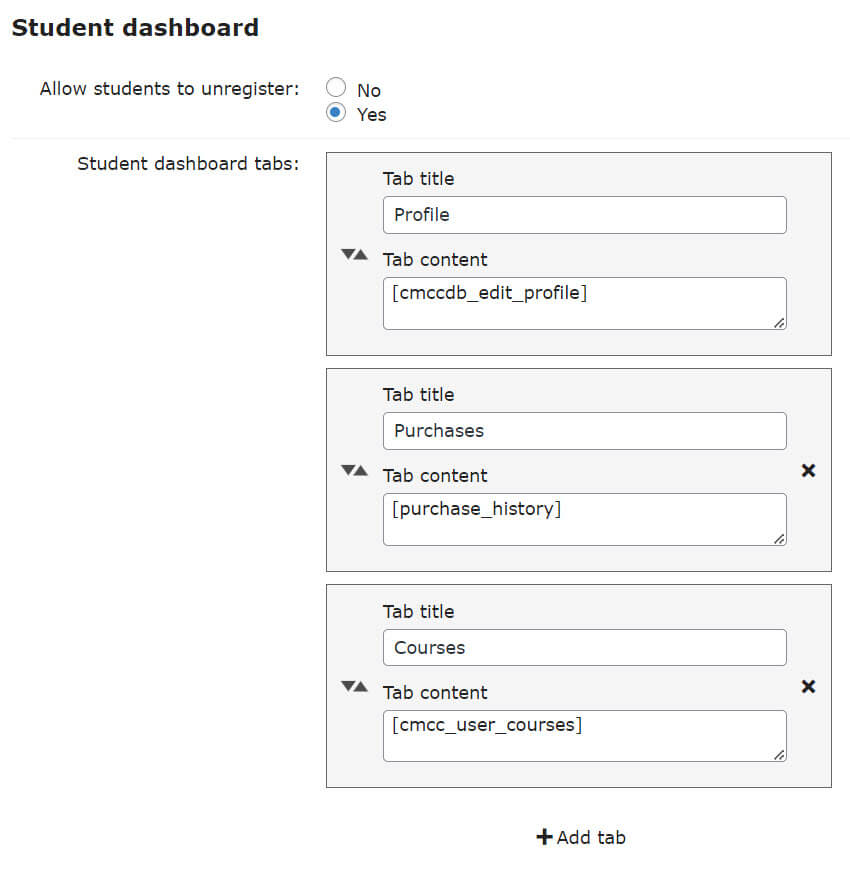Focus the Profile tab title field

click(584, 215)
